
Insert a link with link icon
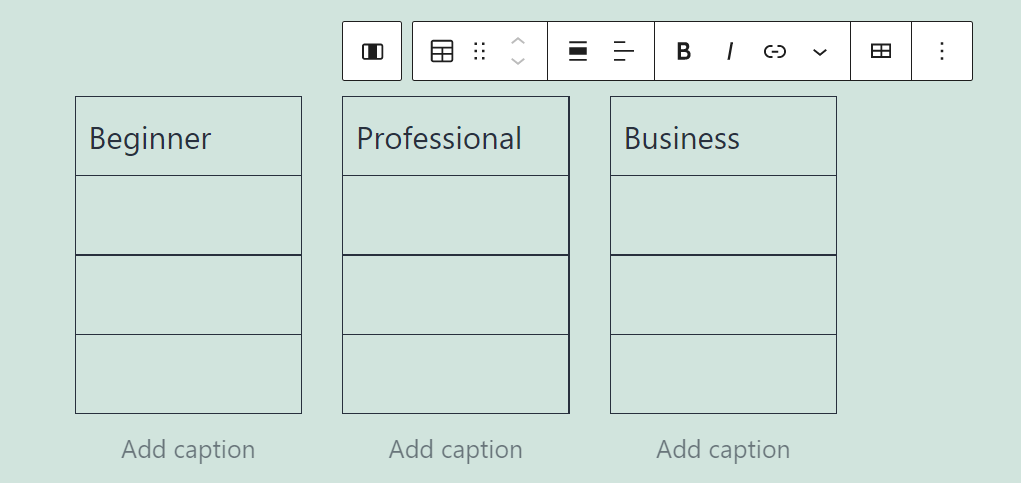775,52
